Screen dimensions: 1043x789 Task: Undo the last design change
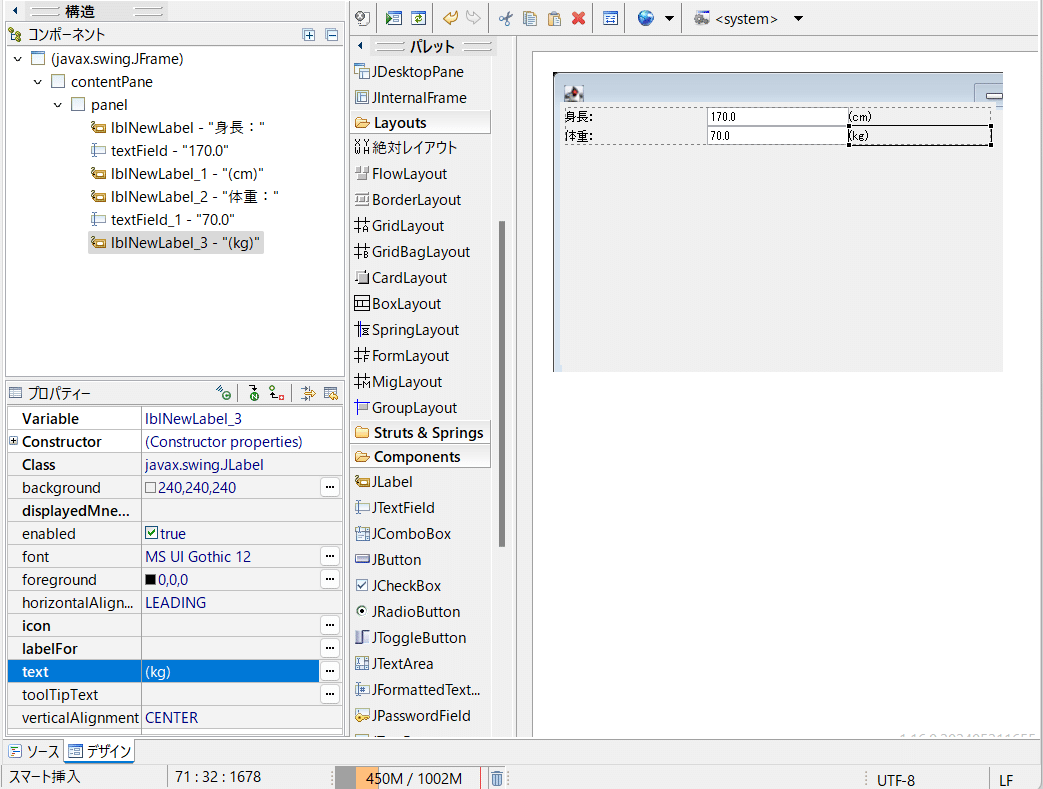click(x=450, y=18)
